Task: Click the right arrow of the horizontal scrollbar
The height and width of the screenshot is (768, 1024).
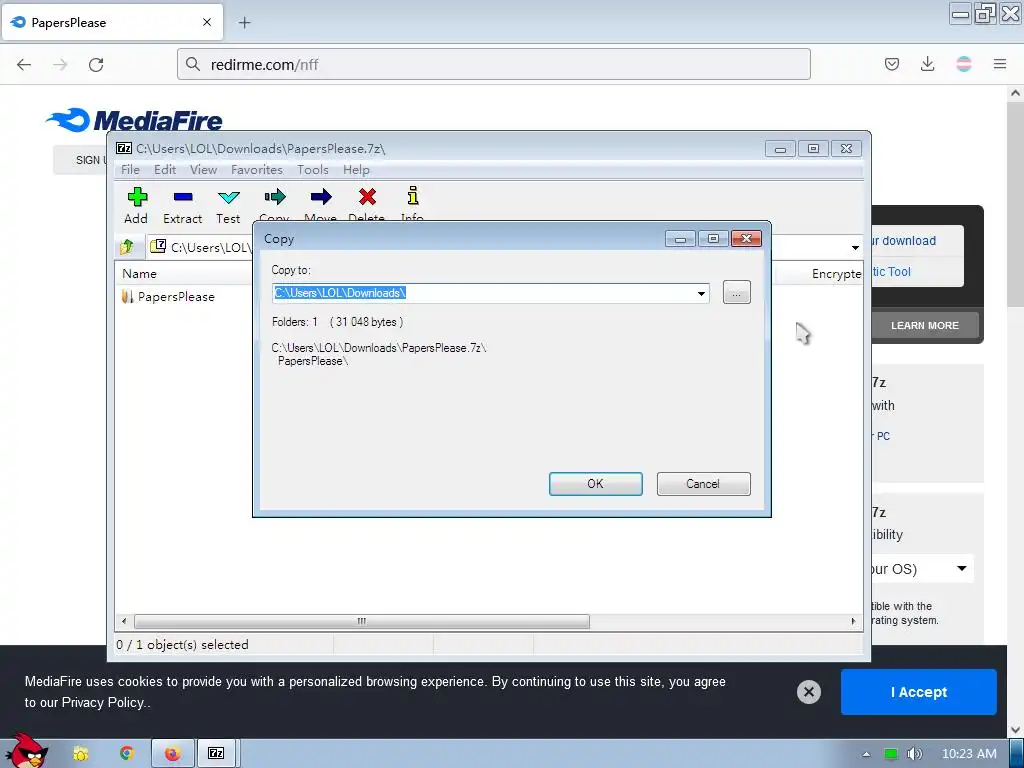Action: [854, 621]
